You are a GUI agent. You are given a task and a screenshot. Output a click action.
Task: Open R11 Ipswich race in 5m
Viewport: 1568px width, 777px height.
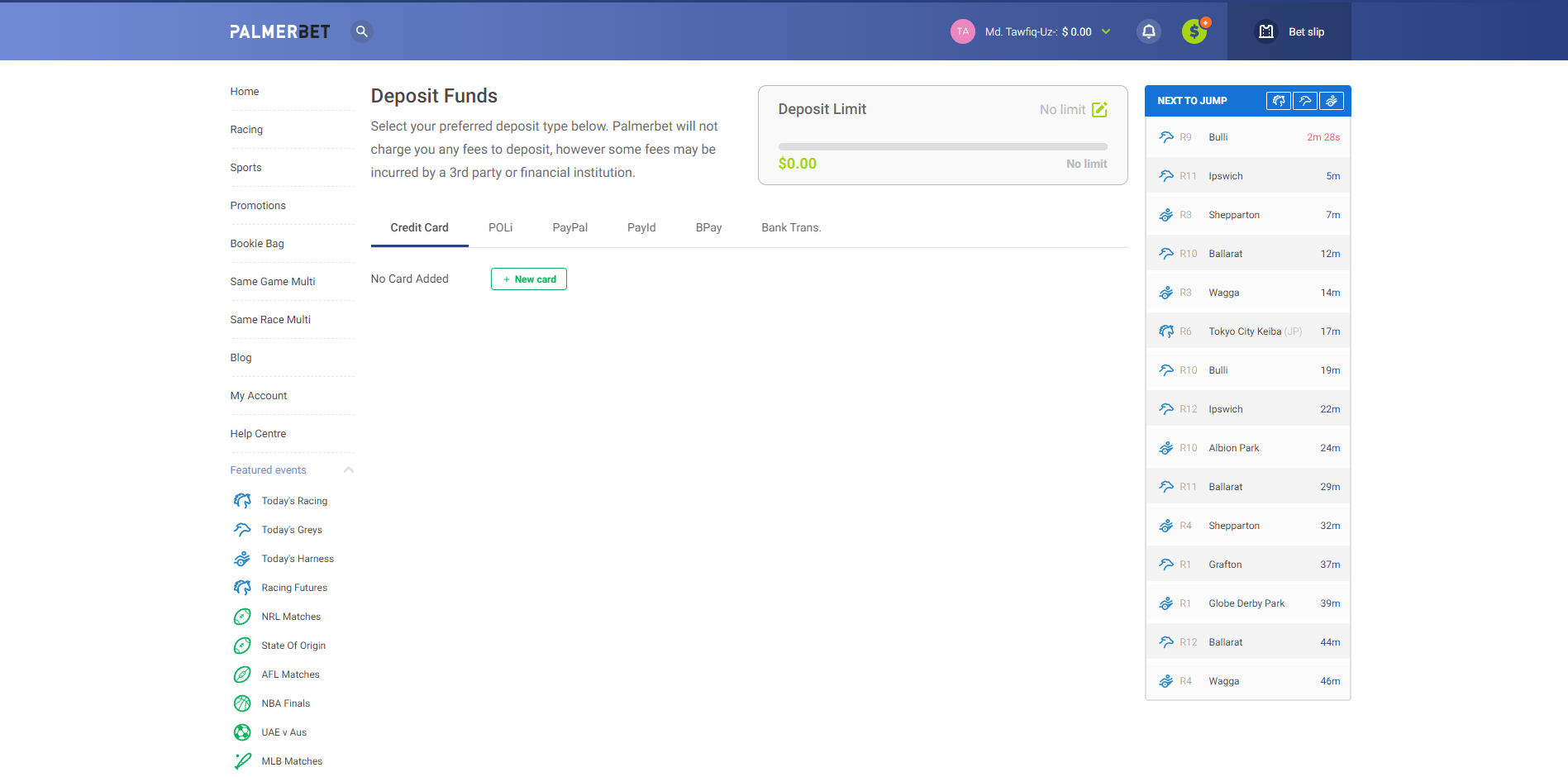point(1247,176)
